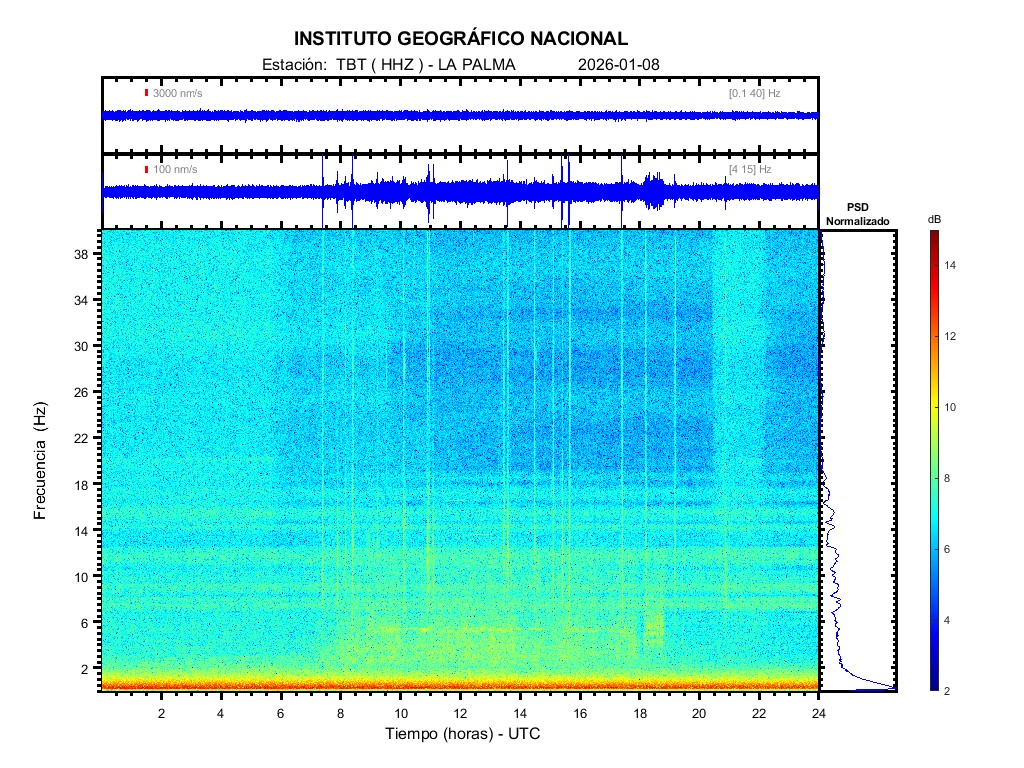Click the top 0.1–40 Hz waveform trace

coord(460,115)
